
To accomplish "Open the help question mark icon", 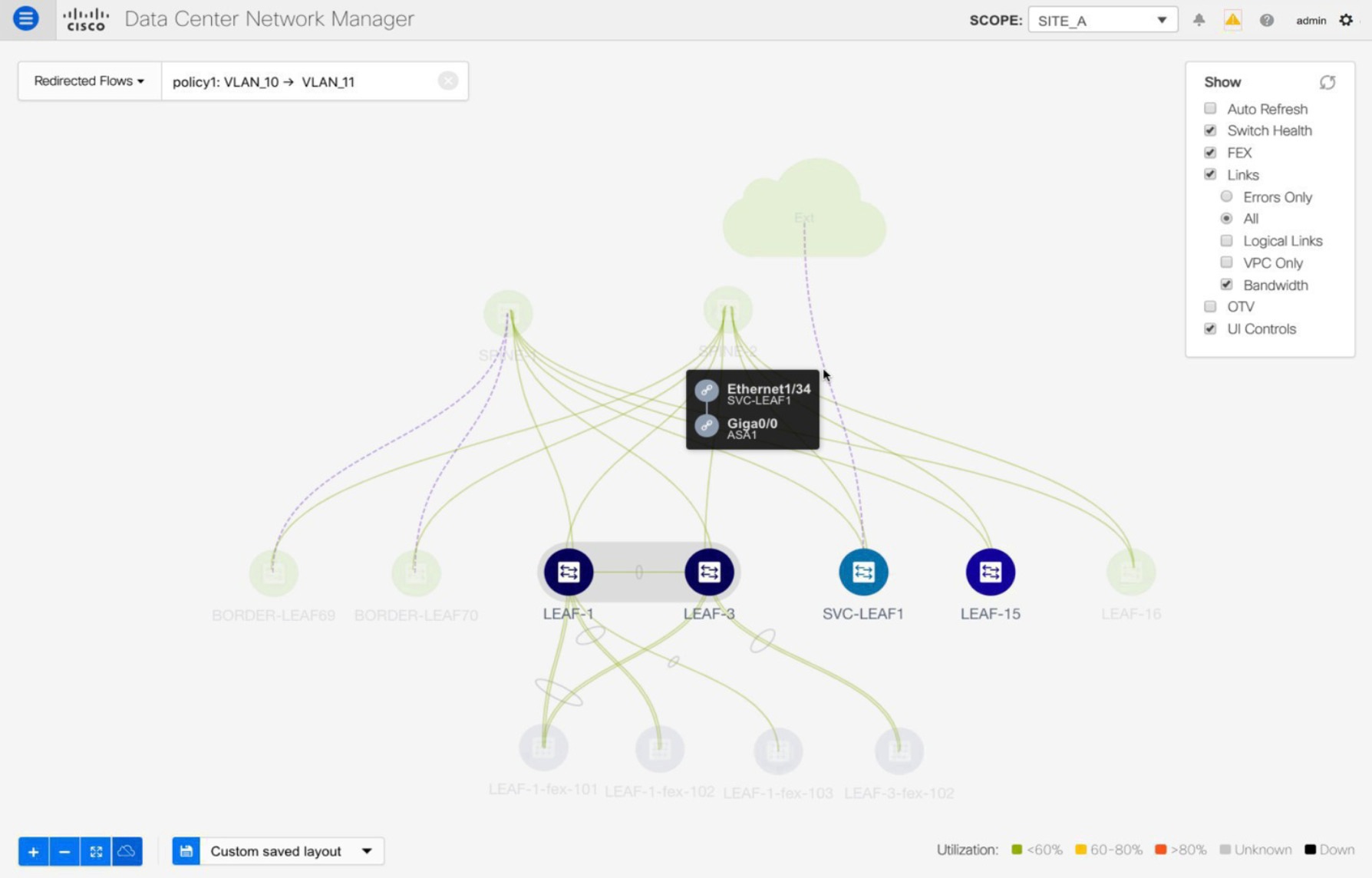I will pos(1267,20).
